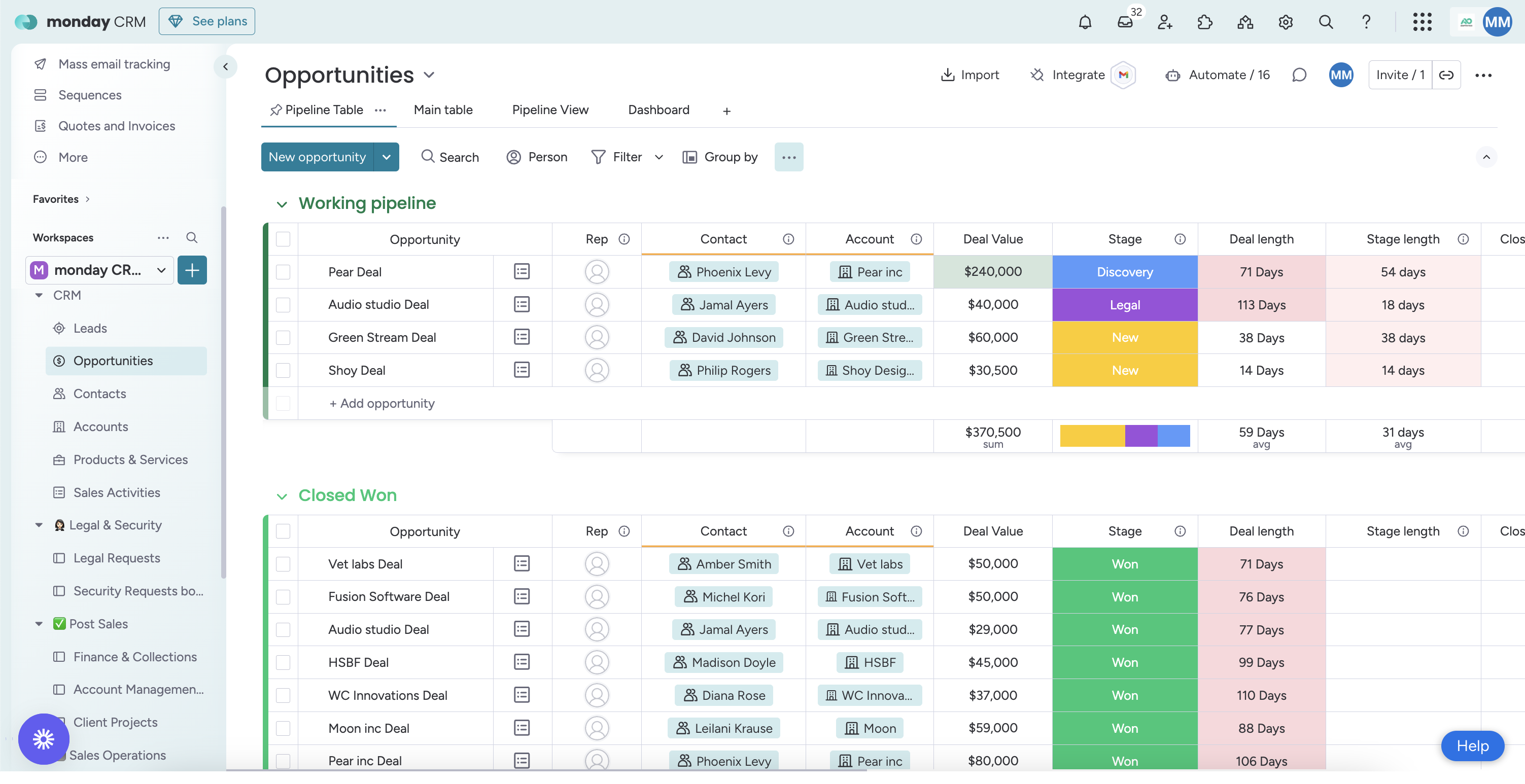This screenshot has width=1525, height=784.
Task: Open search everything magnifier in top bar
Action: click(1326, 22)
